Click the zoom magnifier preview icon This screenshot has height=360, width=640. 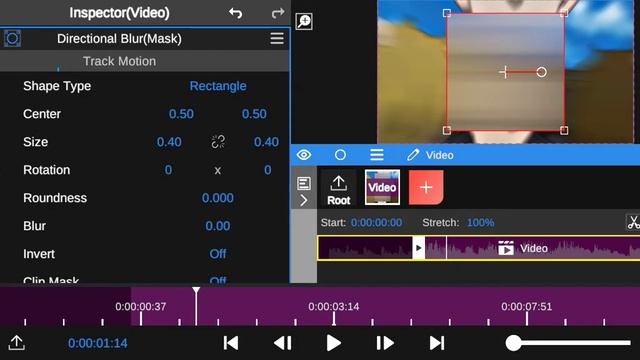tap(304, 21)
